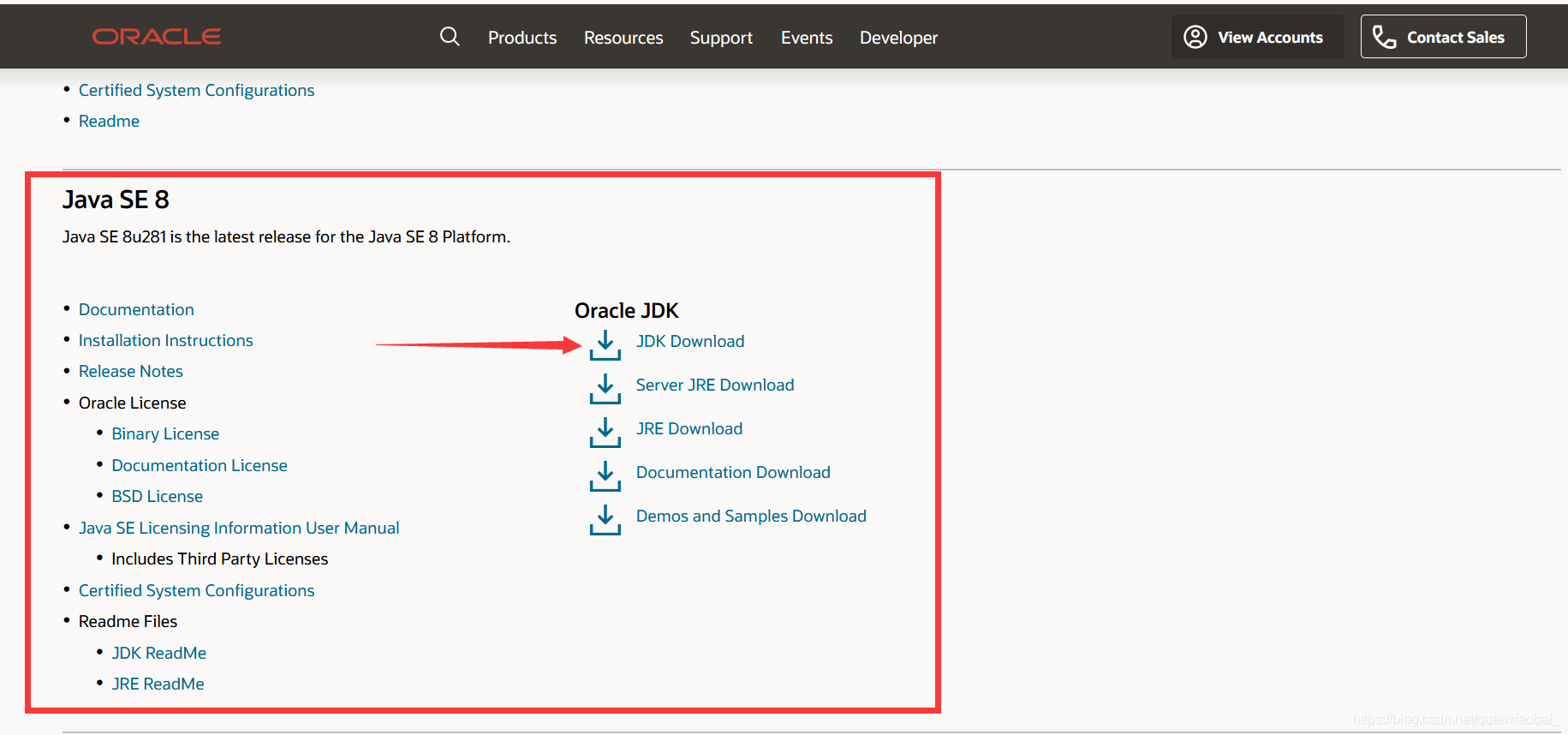The image size is (1568, 735).
Task: Open the search magnifier icon
Action: pos(450,37)
